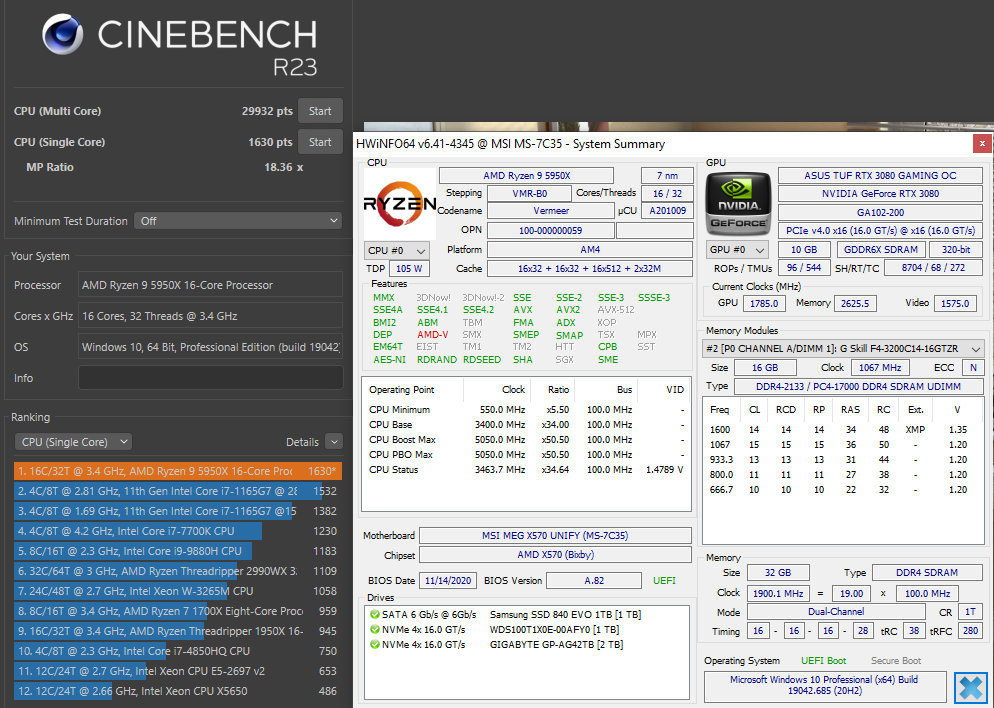Viewport: 994px width, 708px height.
Task: Click the Vermeer codename value
Action: pos(550,210)
